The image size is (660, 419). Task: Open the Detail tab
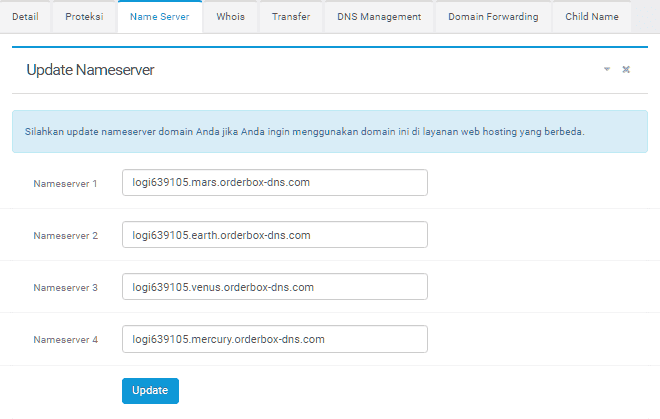click(25, 17)
